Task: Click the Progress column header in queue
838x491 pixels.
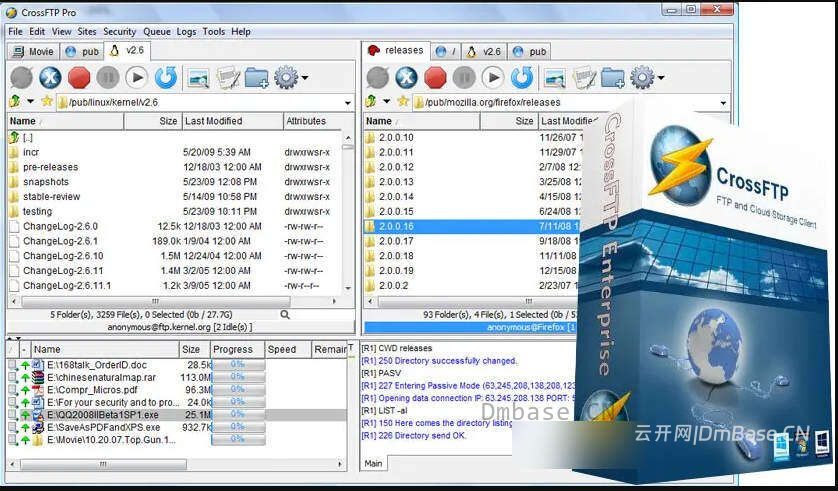Action: pyautogui.click(x=237, y=349)
